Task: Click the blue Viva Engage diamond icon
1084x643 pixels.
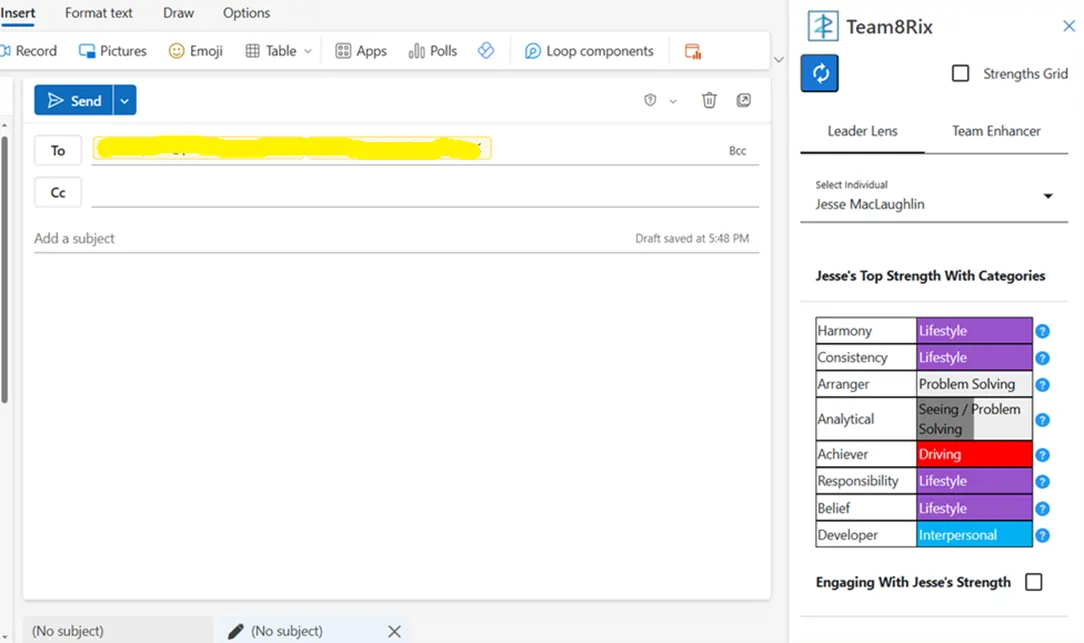Action: (486, 50)
